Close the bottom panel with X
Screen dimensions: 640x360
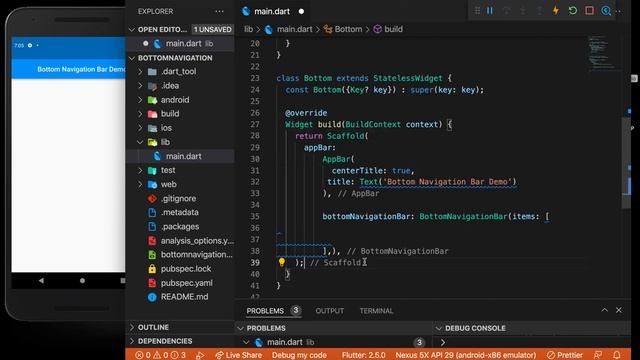click(x=619, y=310)
